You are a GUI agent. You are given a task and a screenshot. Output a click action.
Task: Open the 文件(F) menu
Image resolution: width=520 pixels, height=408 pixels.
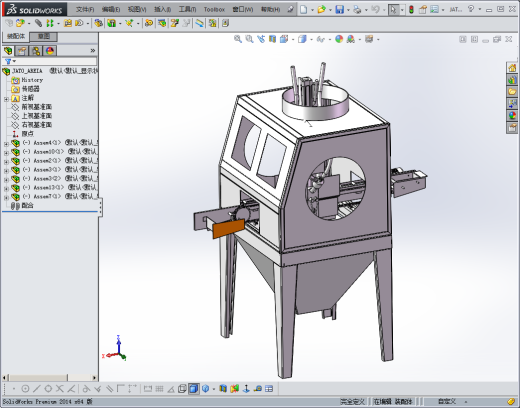point(85,9)
